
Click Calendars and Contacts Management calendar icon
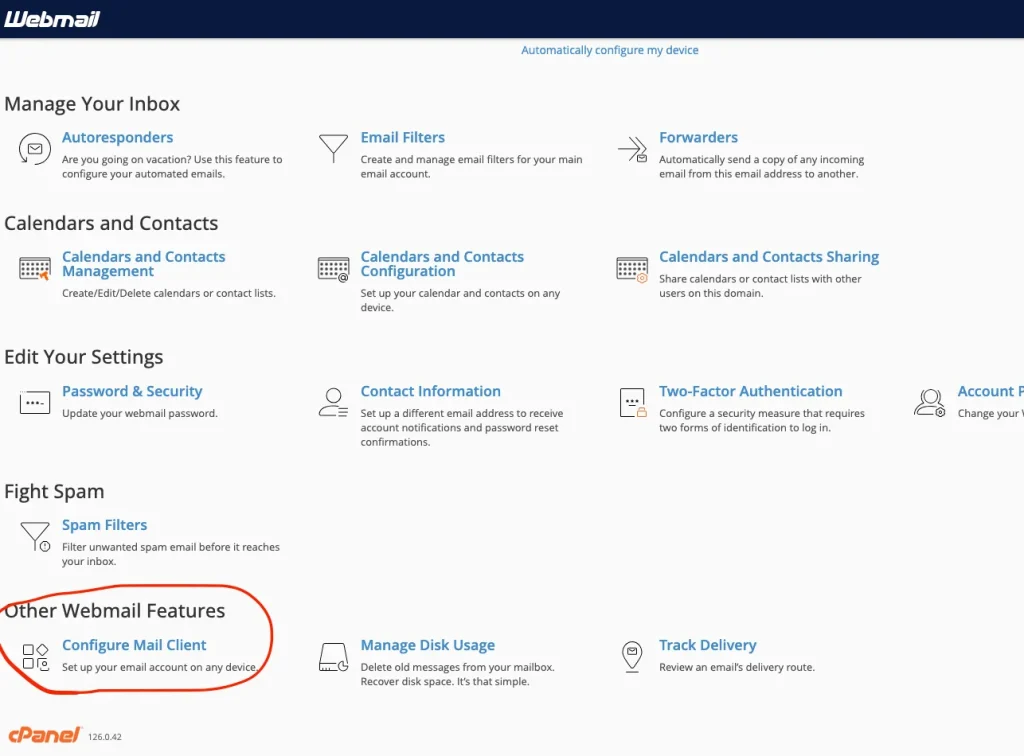[35, 268]
